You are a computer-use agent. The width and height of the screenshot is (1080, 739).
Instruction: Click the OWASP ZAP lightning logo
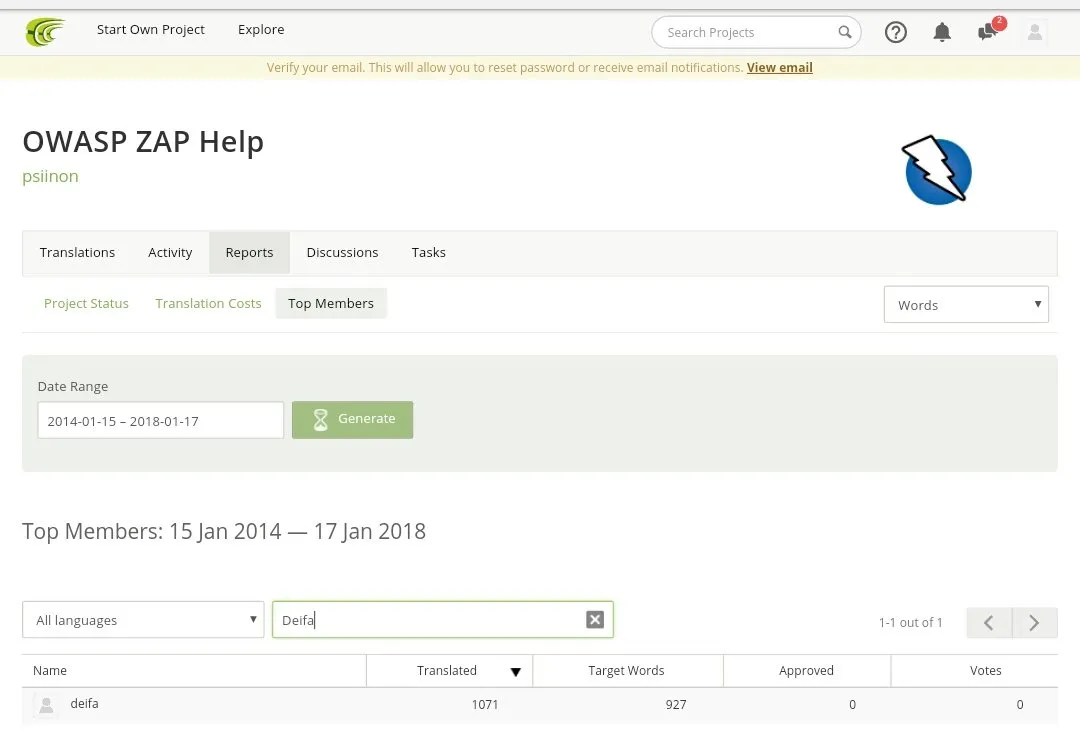pyautogui.click(x=937, y=170)
